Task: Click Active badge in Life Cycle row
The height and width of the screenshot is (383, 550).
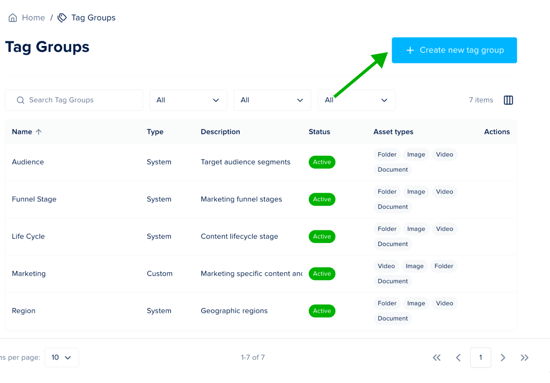Action: (x=322, y=236)
